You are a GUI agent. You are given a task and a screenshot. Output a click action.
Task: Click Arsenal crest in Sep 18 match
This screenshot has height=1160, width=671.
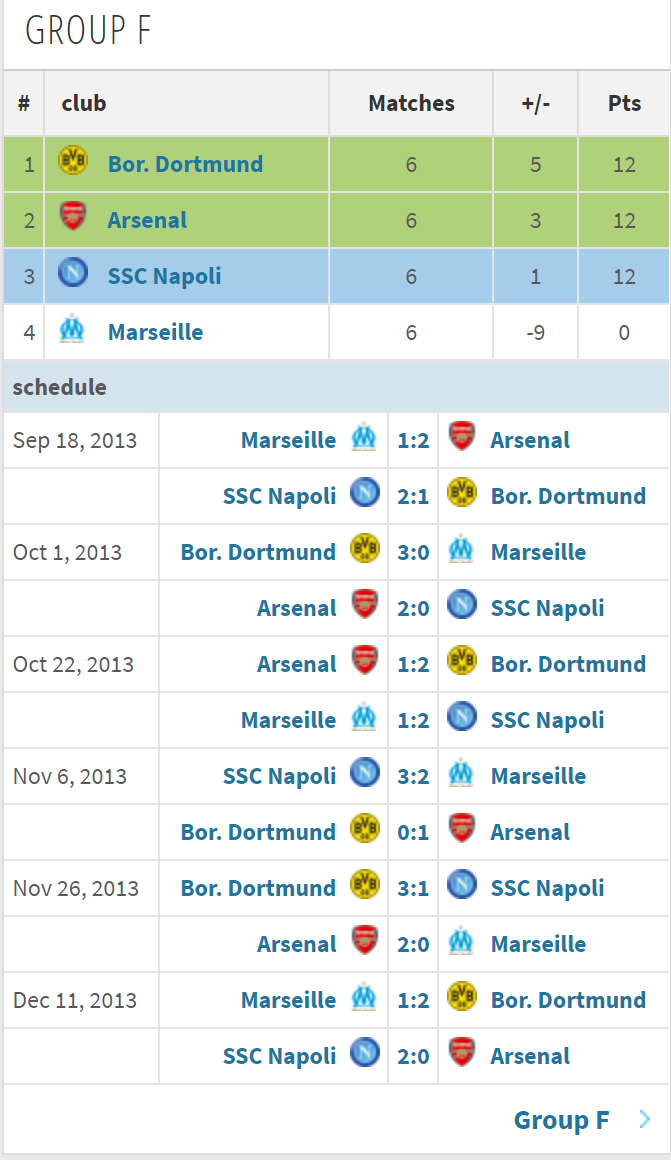pos(462,438)
